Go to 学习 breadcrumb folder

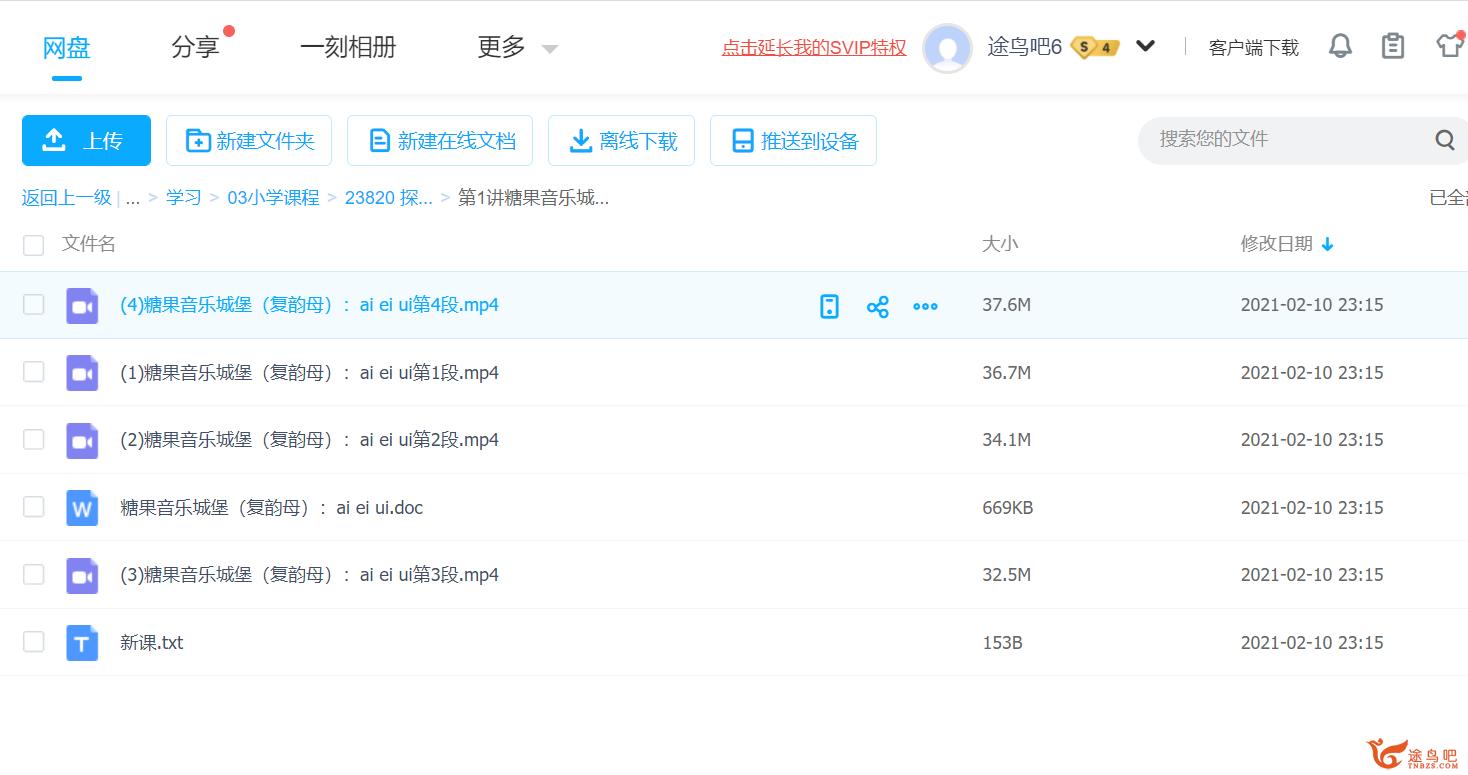pyautogui.click(x=184, y=198)
